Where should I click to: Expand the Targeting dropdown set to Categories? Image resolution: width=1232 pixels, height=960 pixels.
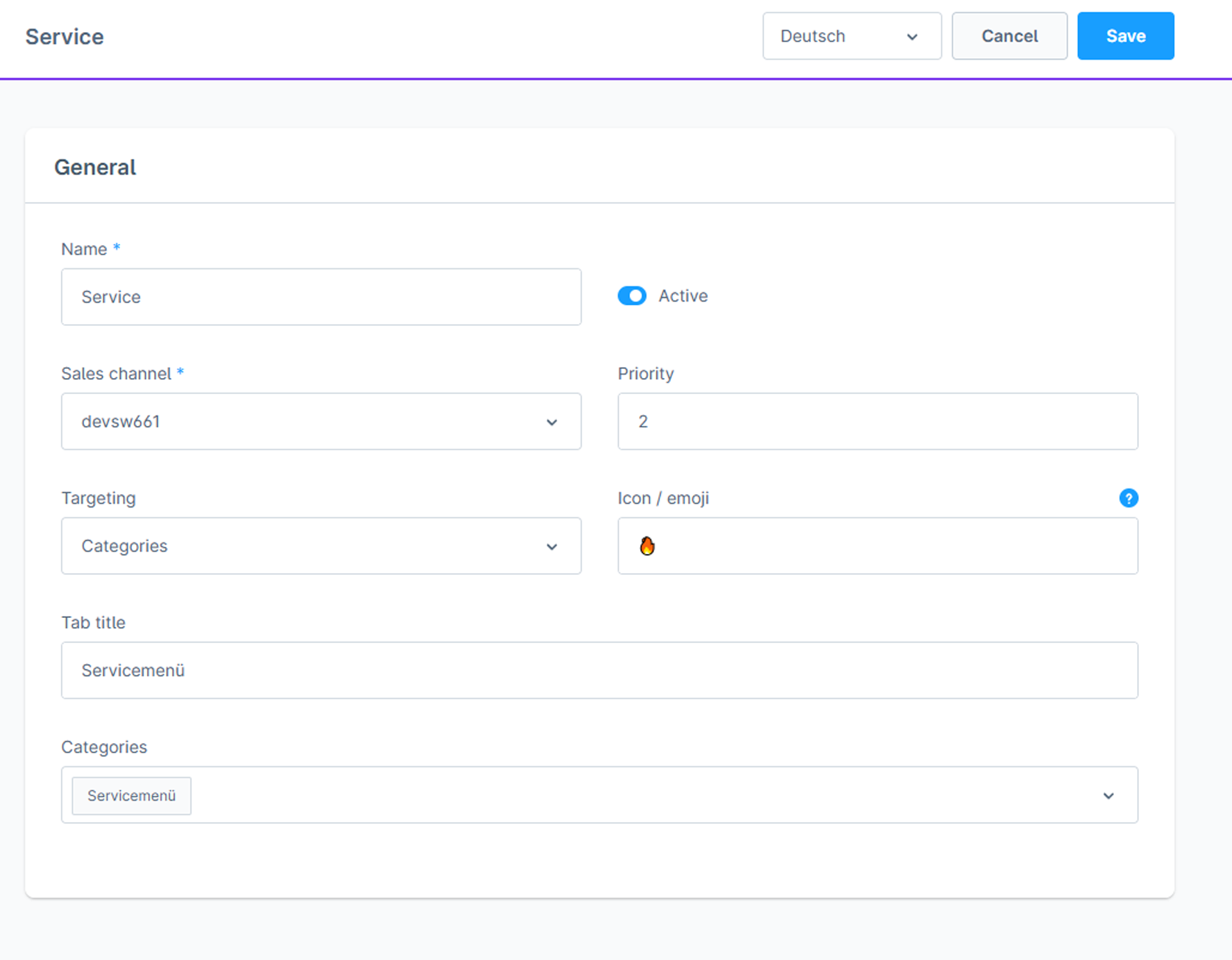point(321,546)
